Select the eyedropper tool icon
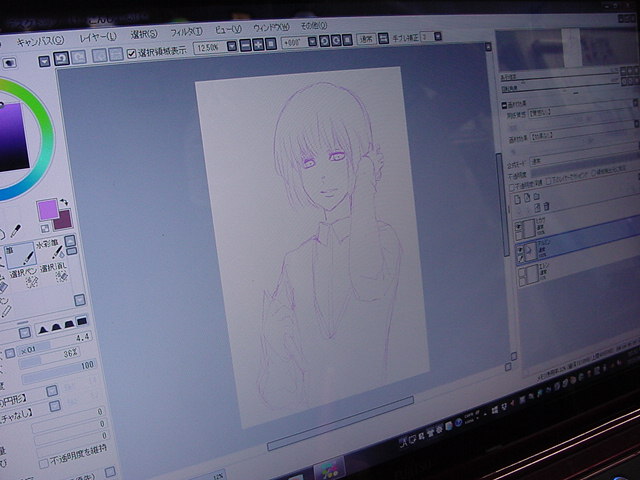640x480 pixels. pos(16,231)
